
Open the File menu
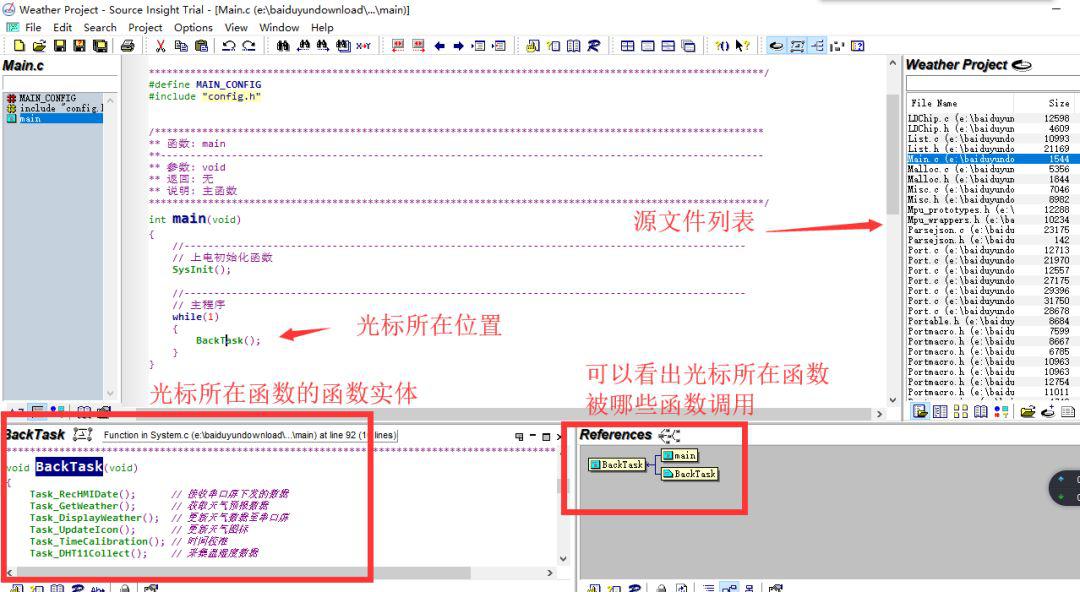pos(33,28)
